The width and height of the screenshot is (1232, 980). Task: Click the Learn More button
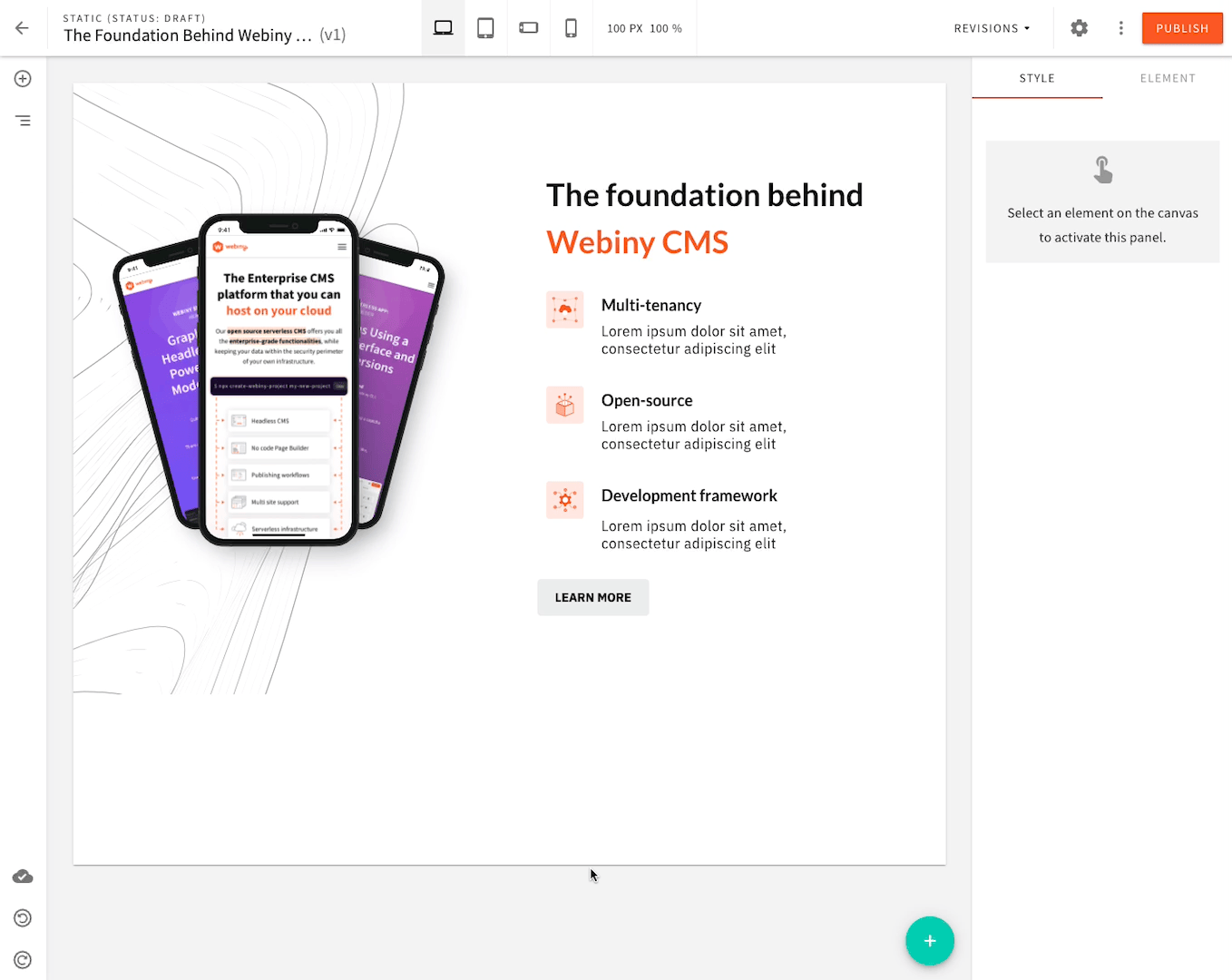(592, 597)
